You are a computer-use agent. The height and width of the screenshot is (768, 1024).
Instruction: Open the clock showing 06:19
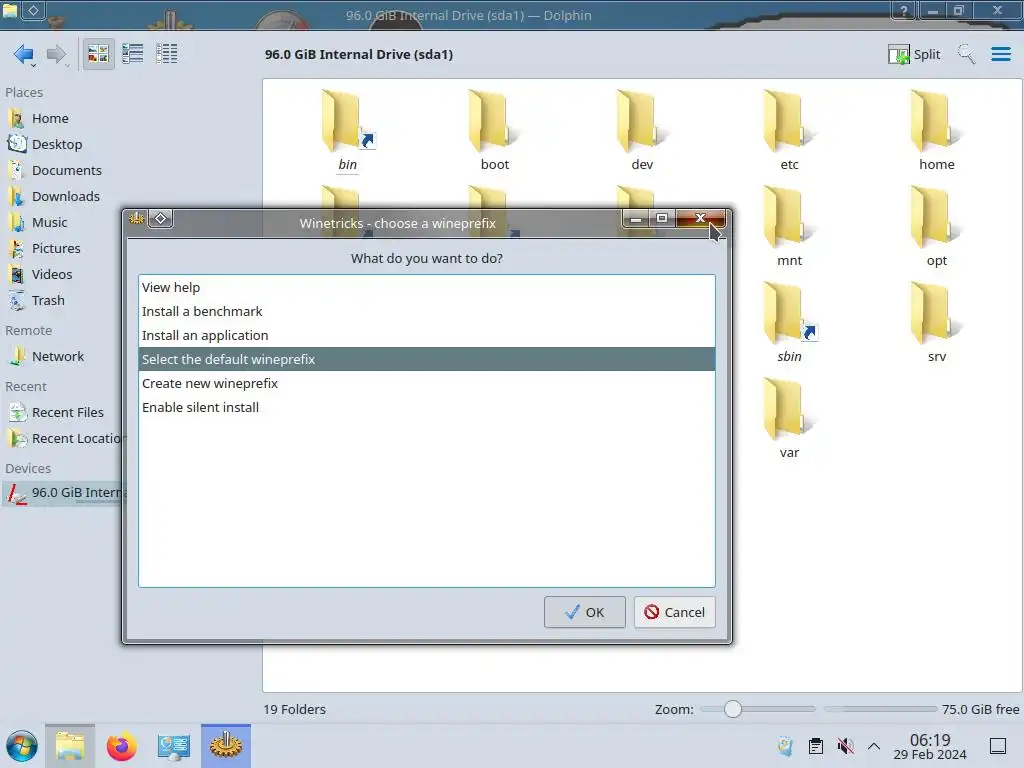pos(930,746)
